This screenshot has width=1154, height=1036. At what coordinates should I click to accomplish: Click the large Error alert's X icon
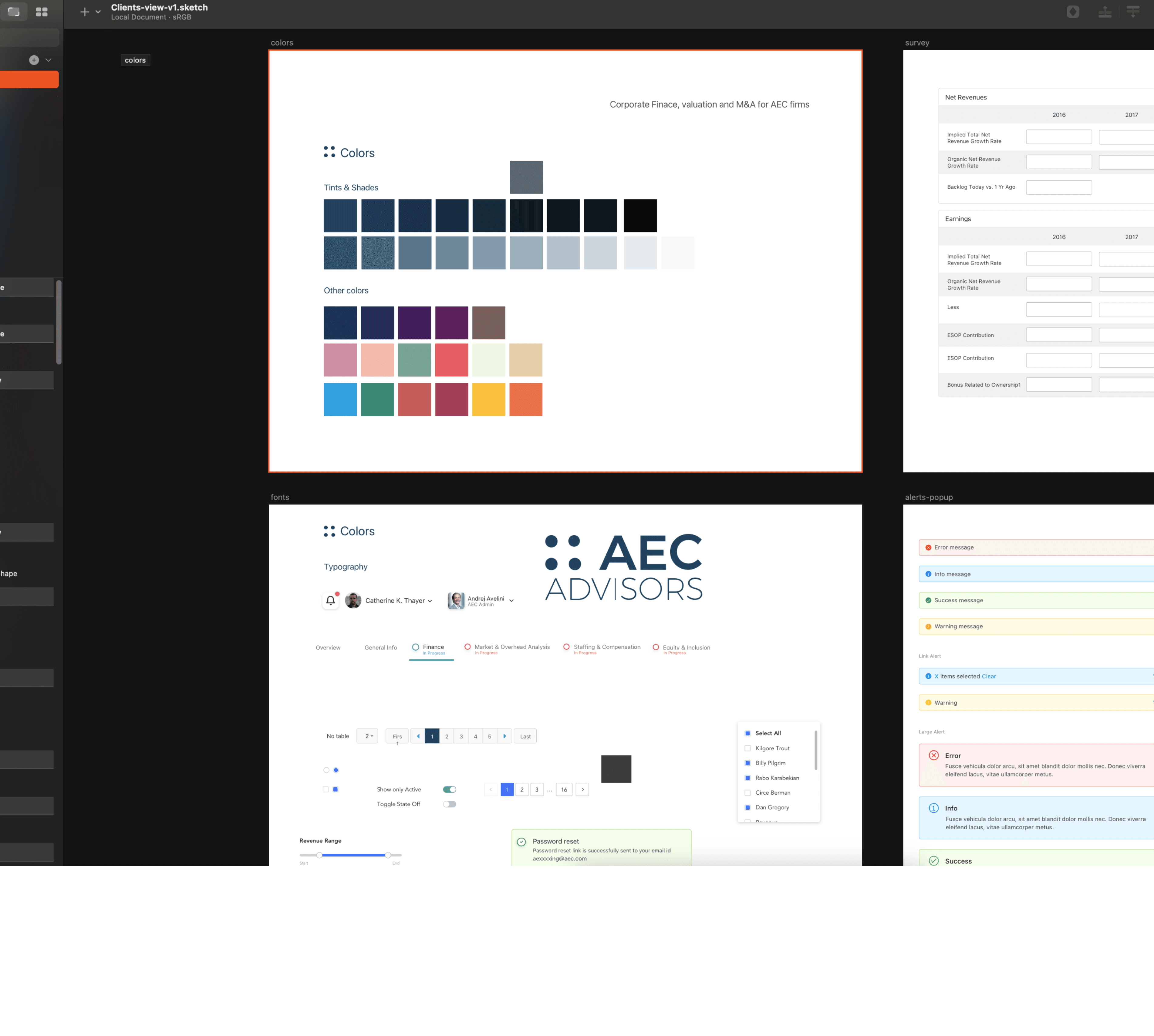pyautogui.click(x=934, y=755)
